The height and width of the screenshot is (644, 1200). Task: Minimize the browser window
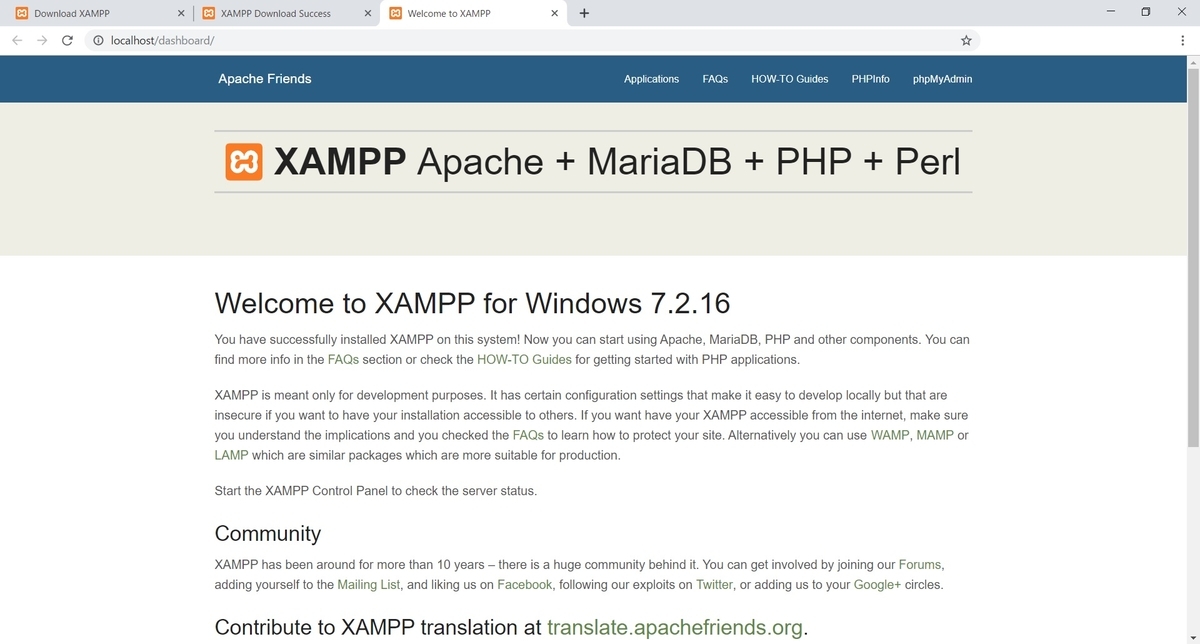(1111, 12)
